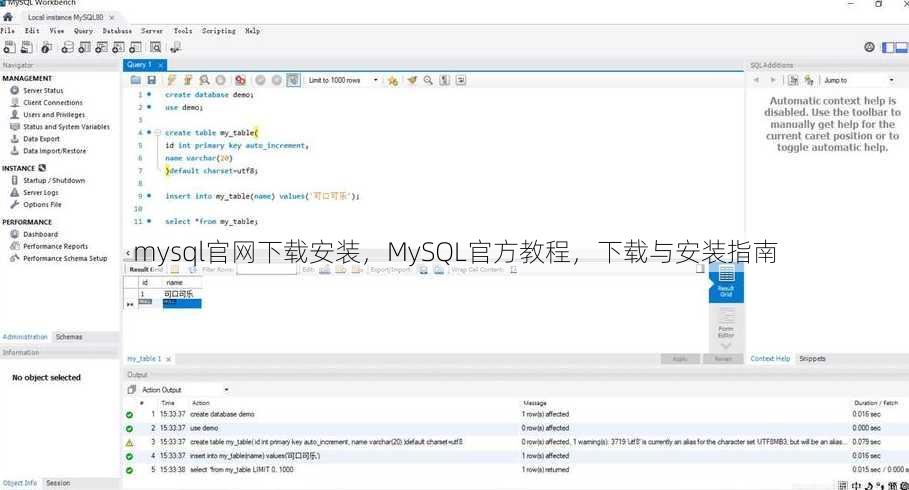
Task: Open the File menu
Action: click(8, 31)
